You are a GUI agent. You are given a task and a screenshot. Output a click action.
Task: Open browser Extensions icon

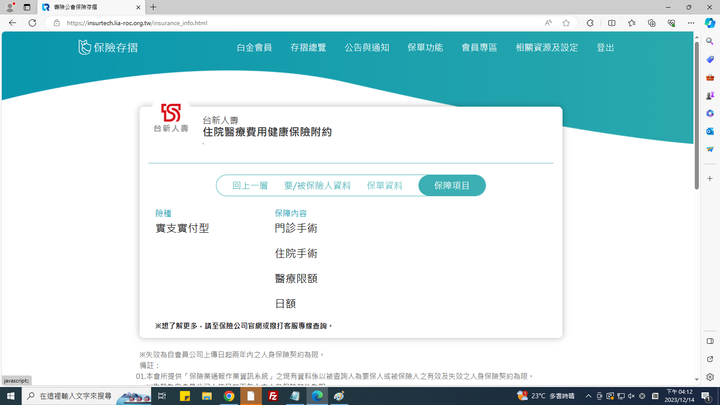590,23
